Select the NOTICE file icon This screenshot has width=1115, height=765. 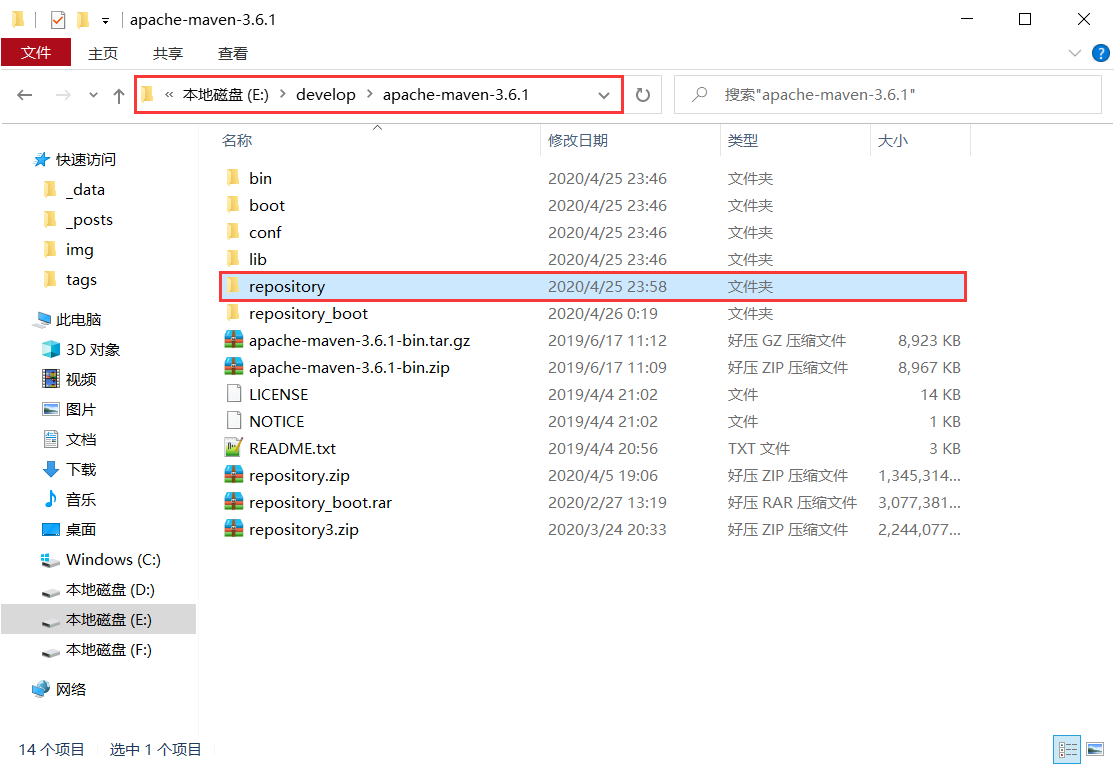click(x=233, y=421)
